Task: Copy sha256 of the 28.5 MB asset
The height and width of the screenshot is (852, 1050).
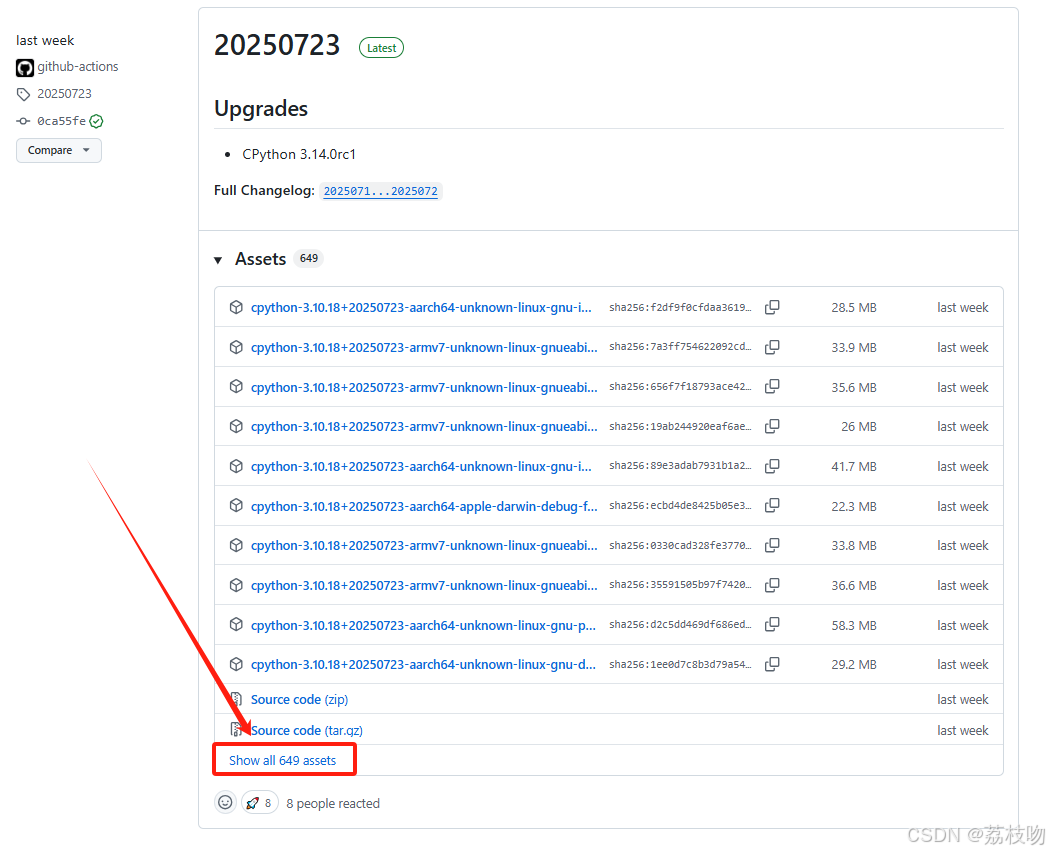Action: tap(772, 307)
